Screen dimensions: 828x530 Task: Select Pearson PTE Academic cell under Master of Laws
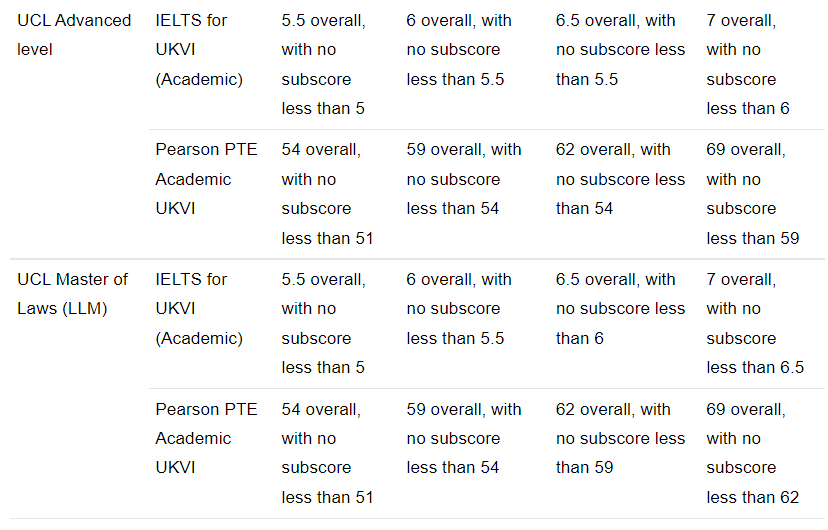pos(206,438)
